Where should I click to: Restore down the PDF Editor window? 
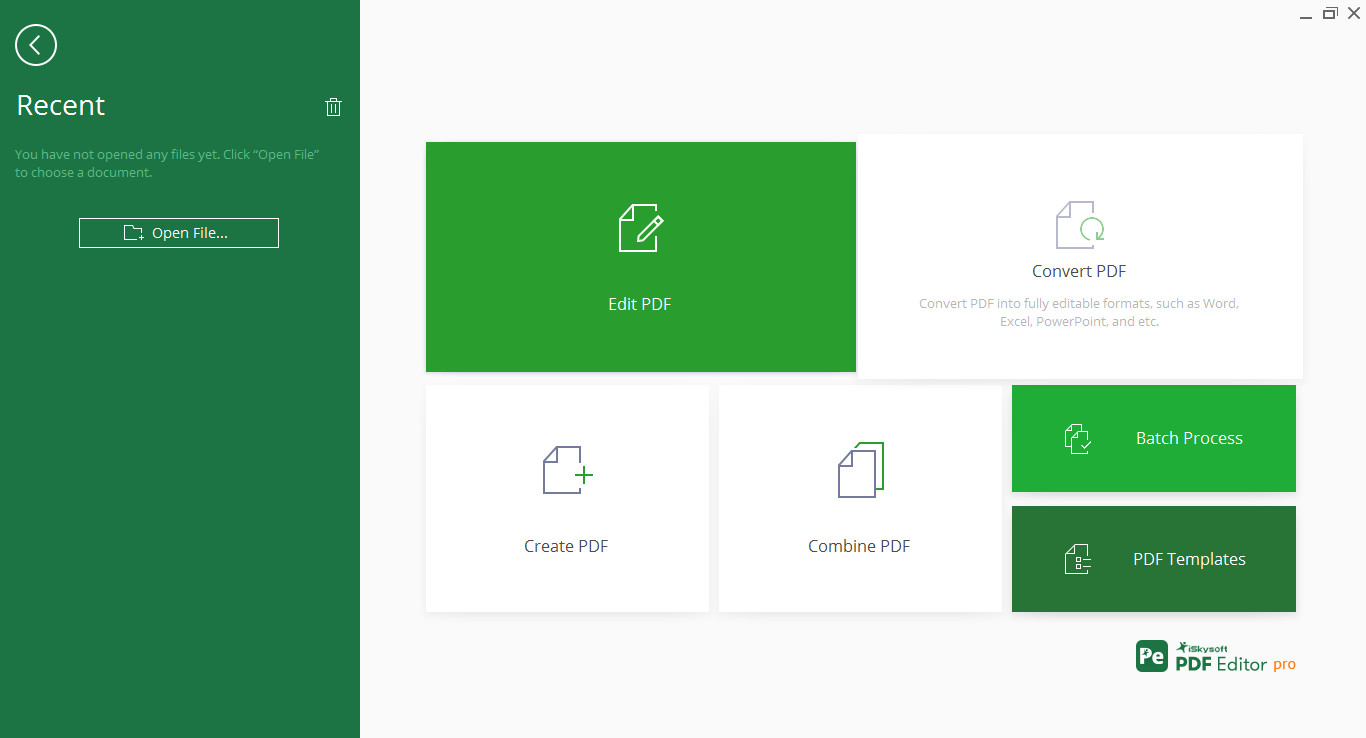pos(1330,13)
